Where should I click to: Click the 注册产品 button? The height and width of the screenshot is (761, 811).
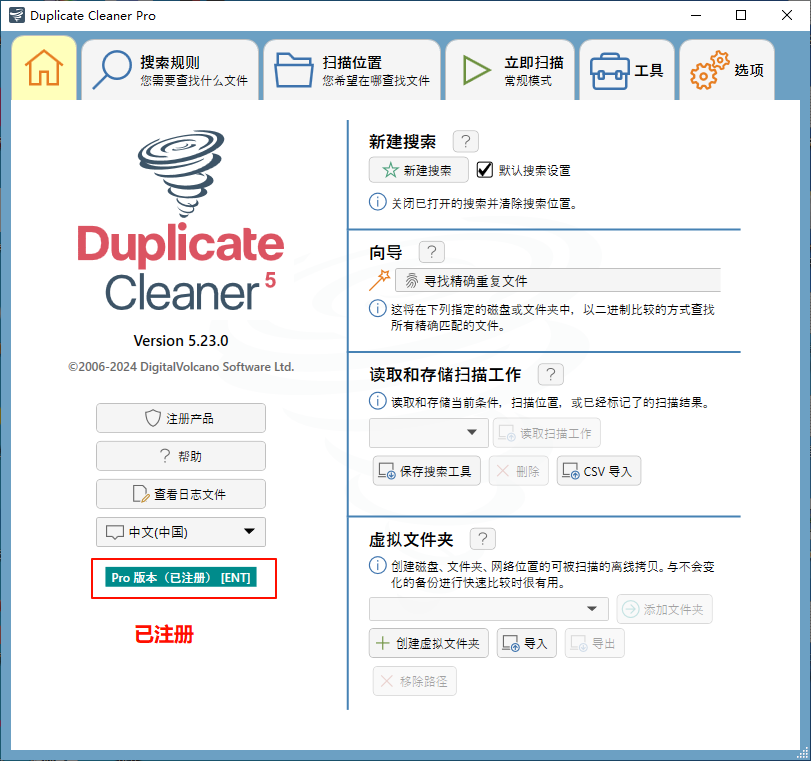(x=181, y=418)
